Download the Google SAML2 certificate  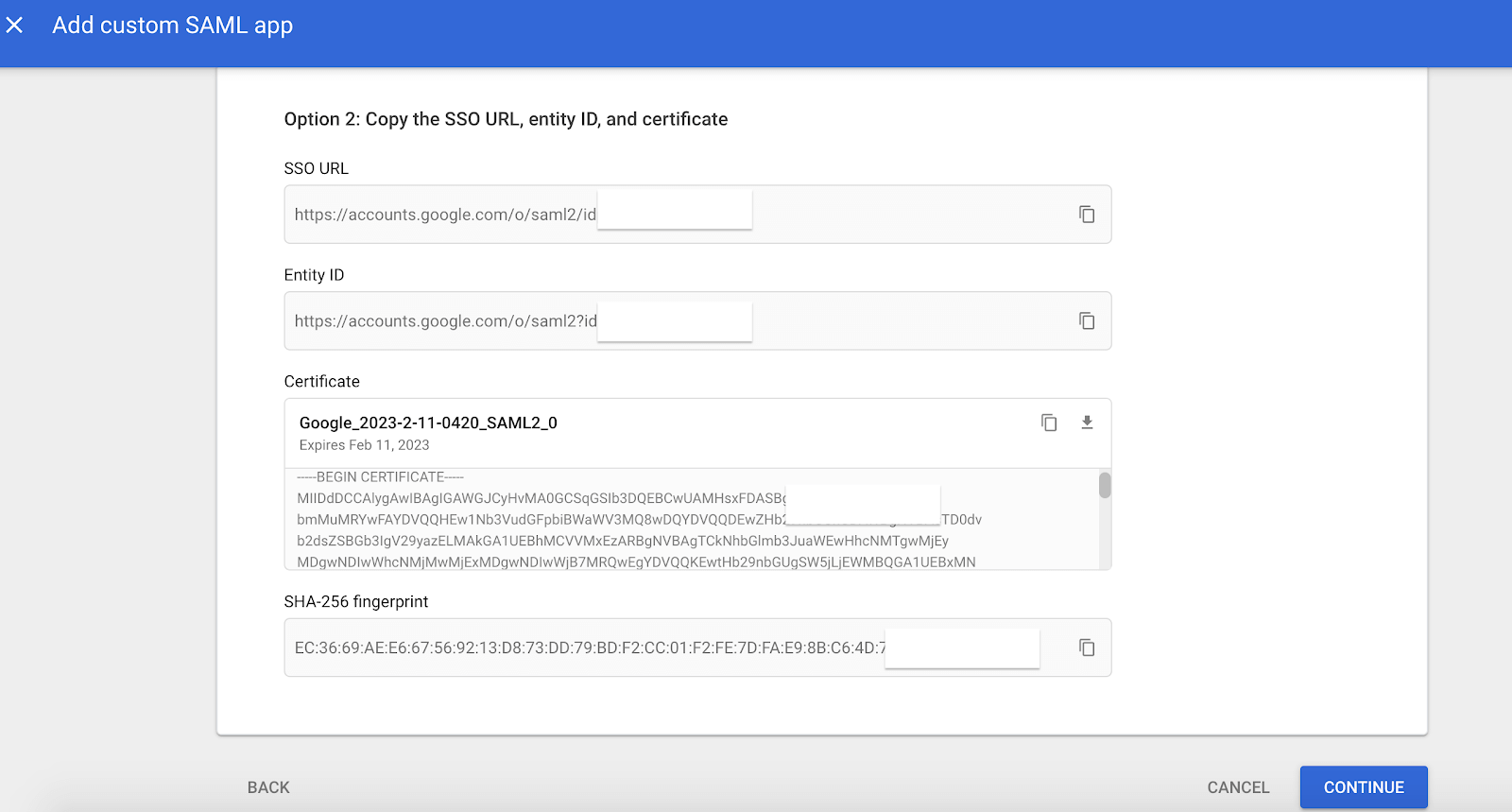(1087, 423)
